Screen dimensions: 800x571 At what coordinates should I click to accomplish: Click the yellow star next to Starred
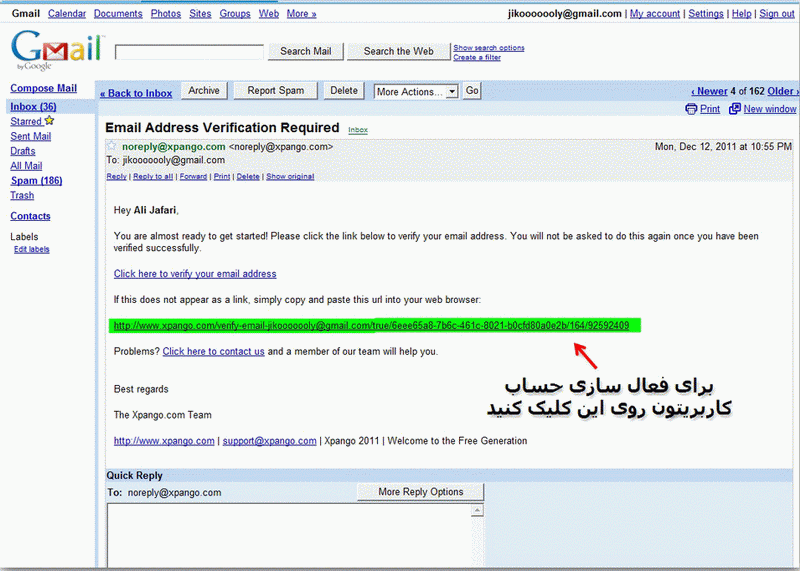pos(49,120)
